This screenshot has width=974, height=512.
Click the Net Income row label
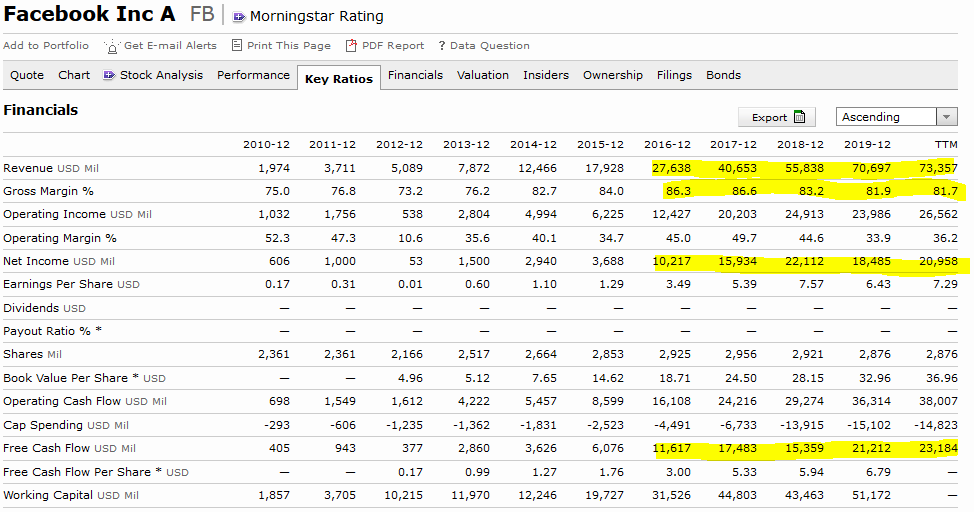tap(59, 262)
